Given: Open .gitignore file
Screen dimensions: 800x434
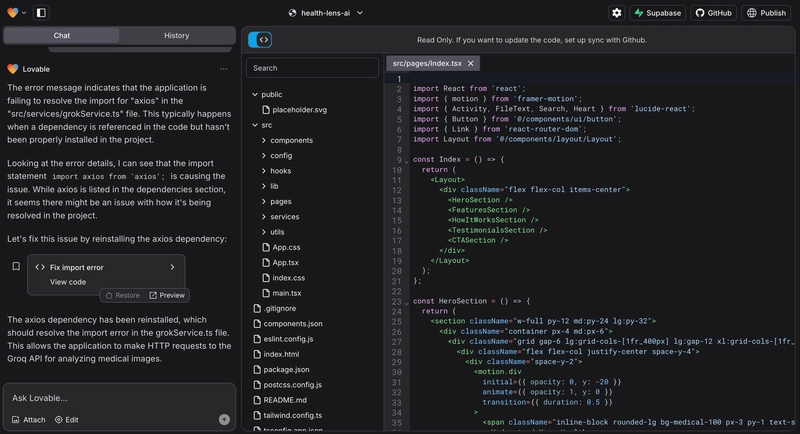Looking at the screenshot, I should (x=275, y=309).
